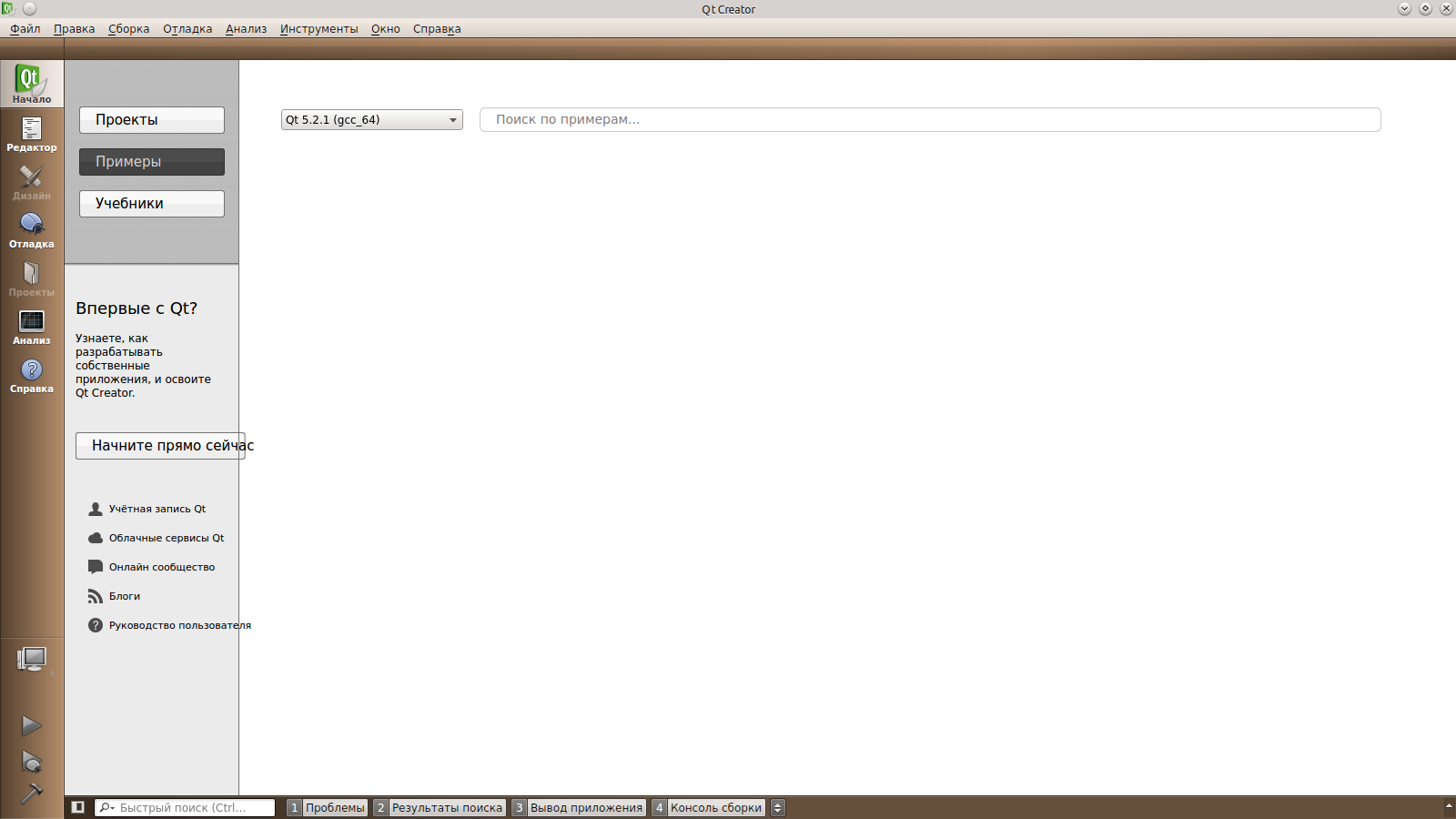Click the Поиск по примерам search field
Screen dimensions: 1456x819
pyautogui.click(x=929, y=120)
